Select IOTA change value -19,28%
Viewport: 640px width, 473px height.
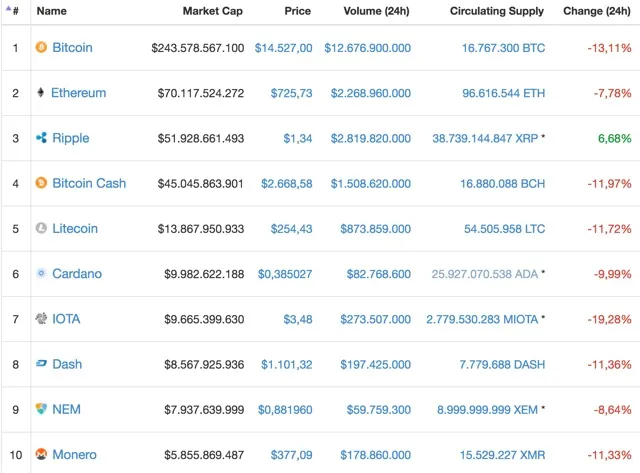(x=609, y=320)
